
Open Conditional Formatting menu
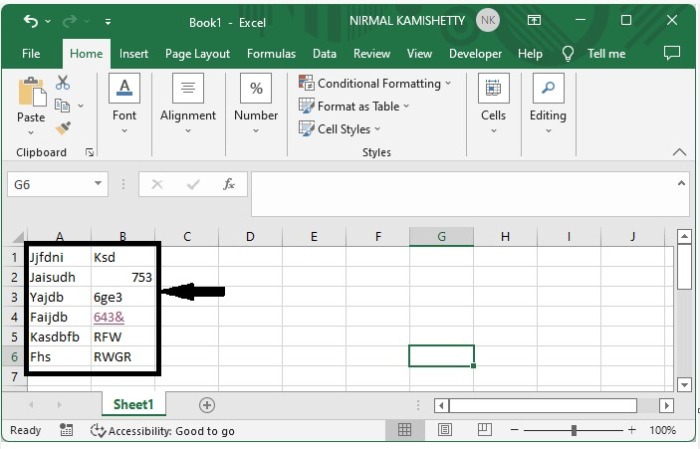tap(375, 83)
